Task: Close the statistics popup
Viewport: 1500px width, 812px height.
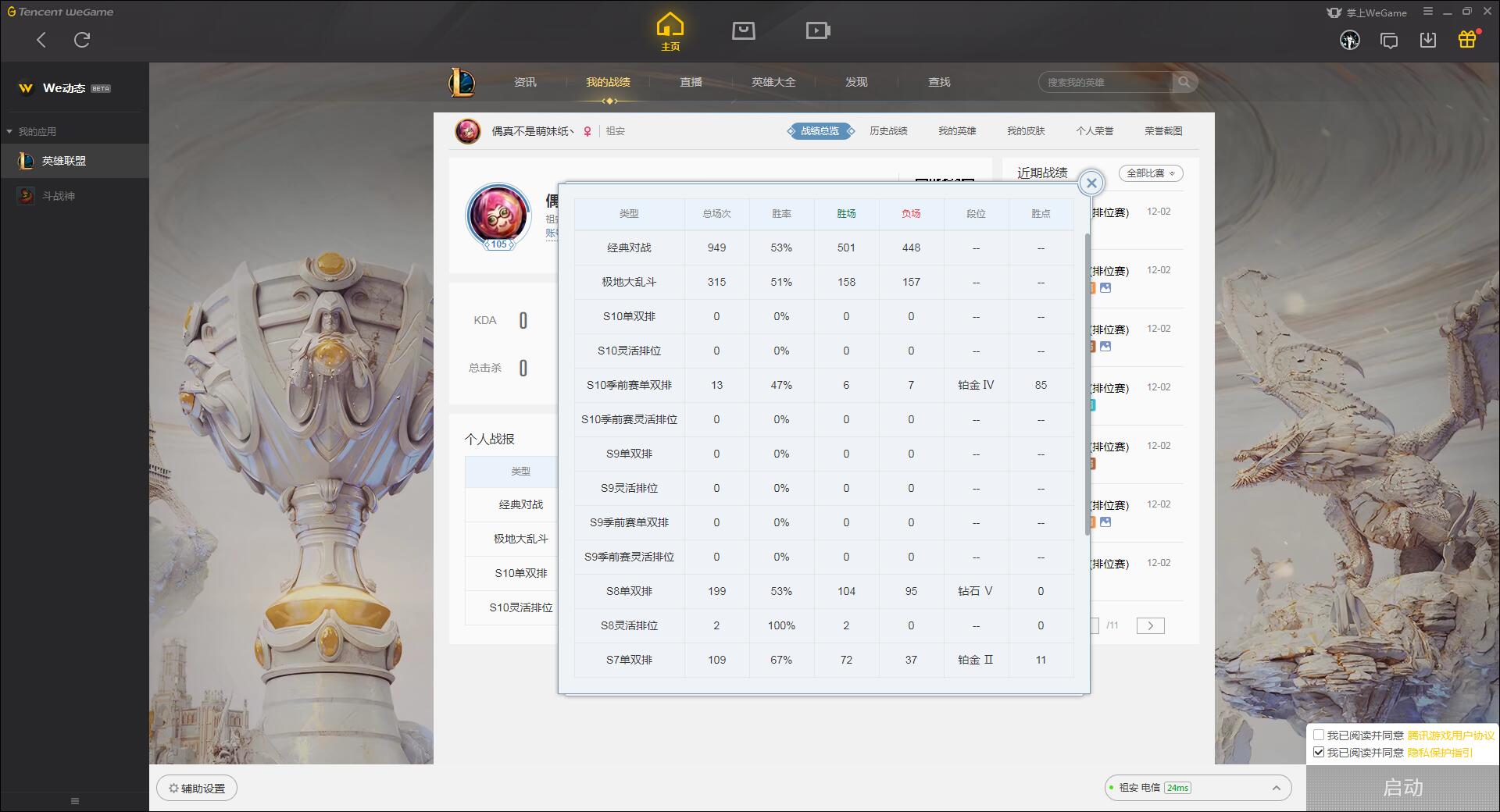Action: click(x=1091, y=183)
